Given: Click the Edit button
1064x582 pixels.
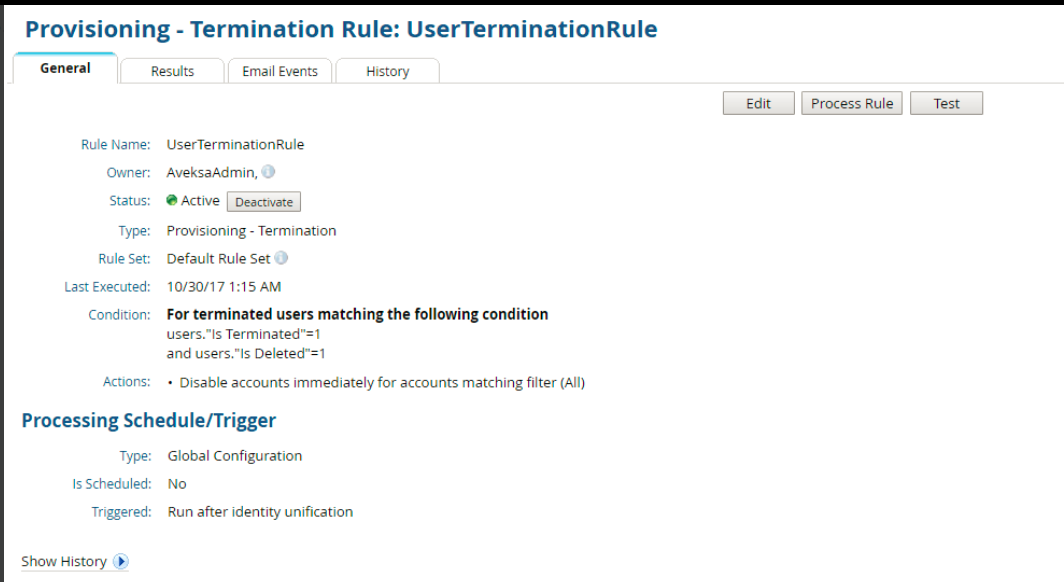Looking at the screenshot, I should pos(758,102).
